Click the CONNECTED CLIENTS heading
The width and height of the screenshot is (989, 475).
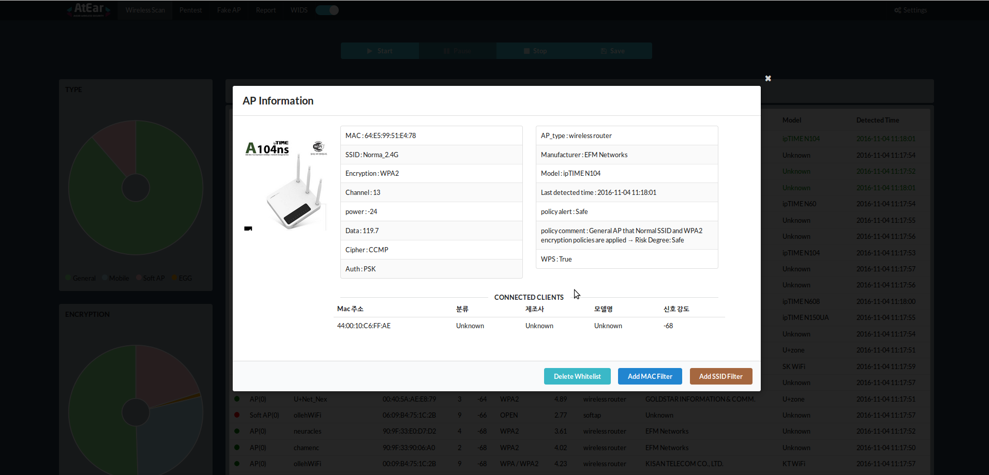[x=529, y=297]
